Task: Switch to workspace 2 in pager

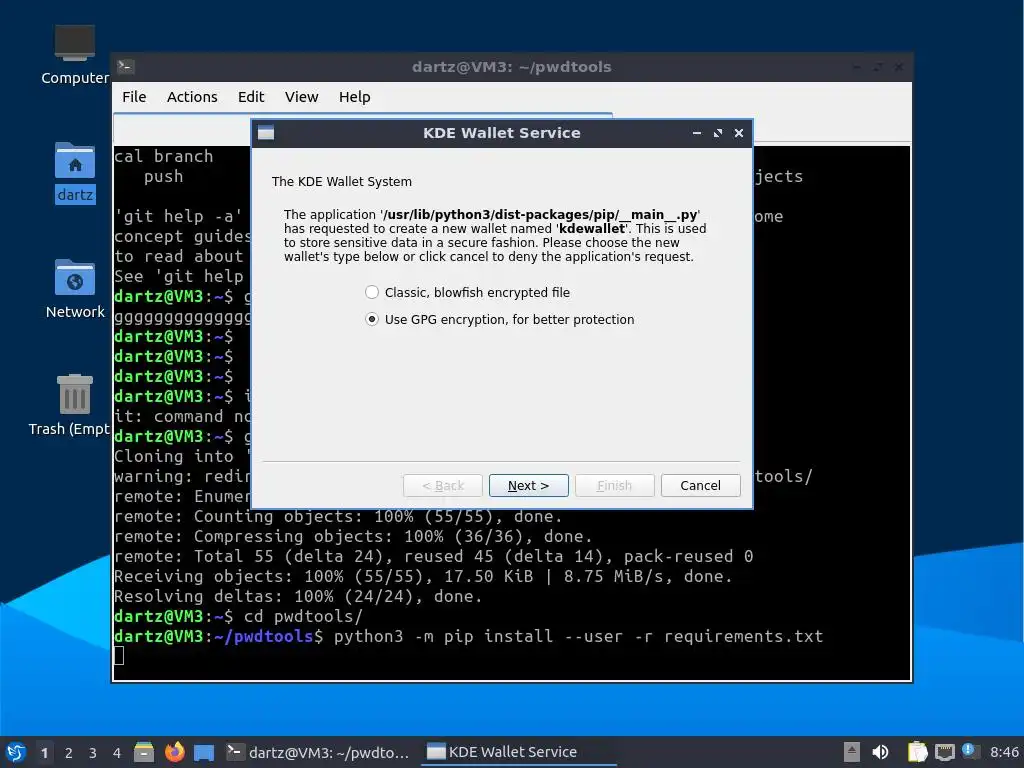Action: (x=69, y=753)
